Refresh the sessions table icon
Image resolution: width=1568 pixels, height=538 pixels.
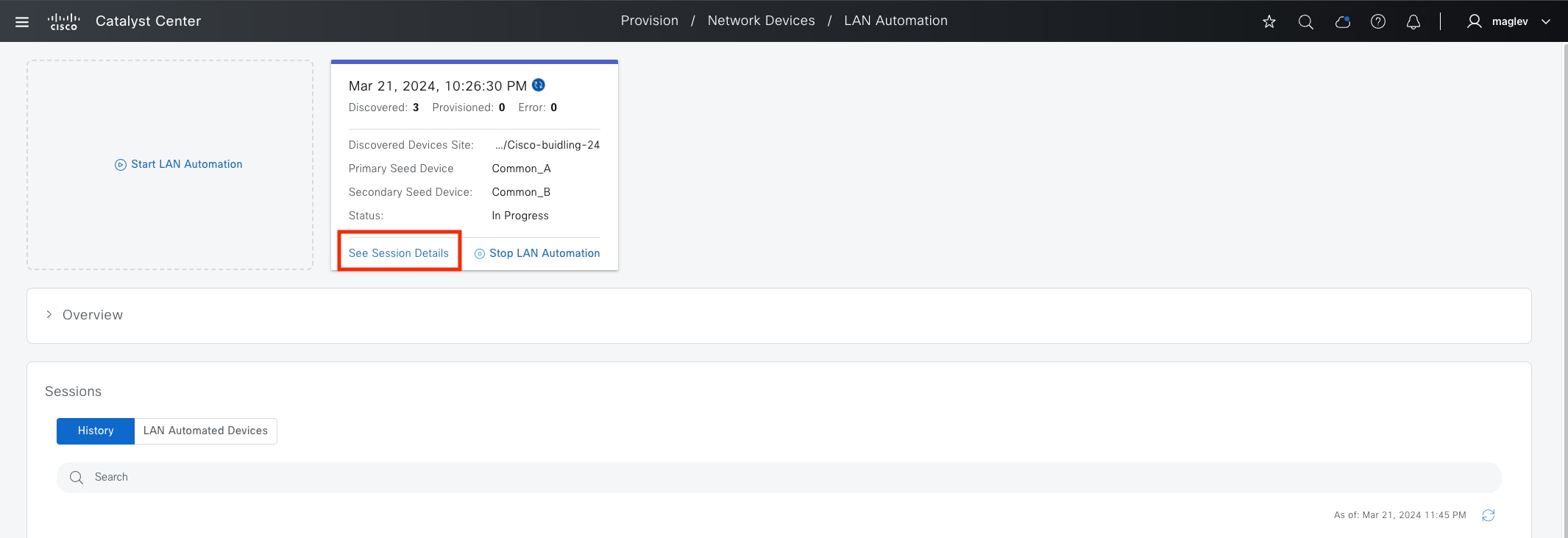pos(1489,515)
